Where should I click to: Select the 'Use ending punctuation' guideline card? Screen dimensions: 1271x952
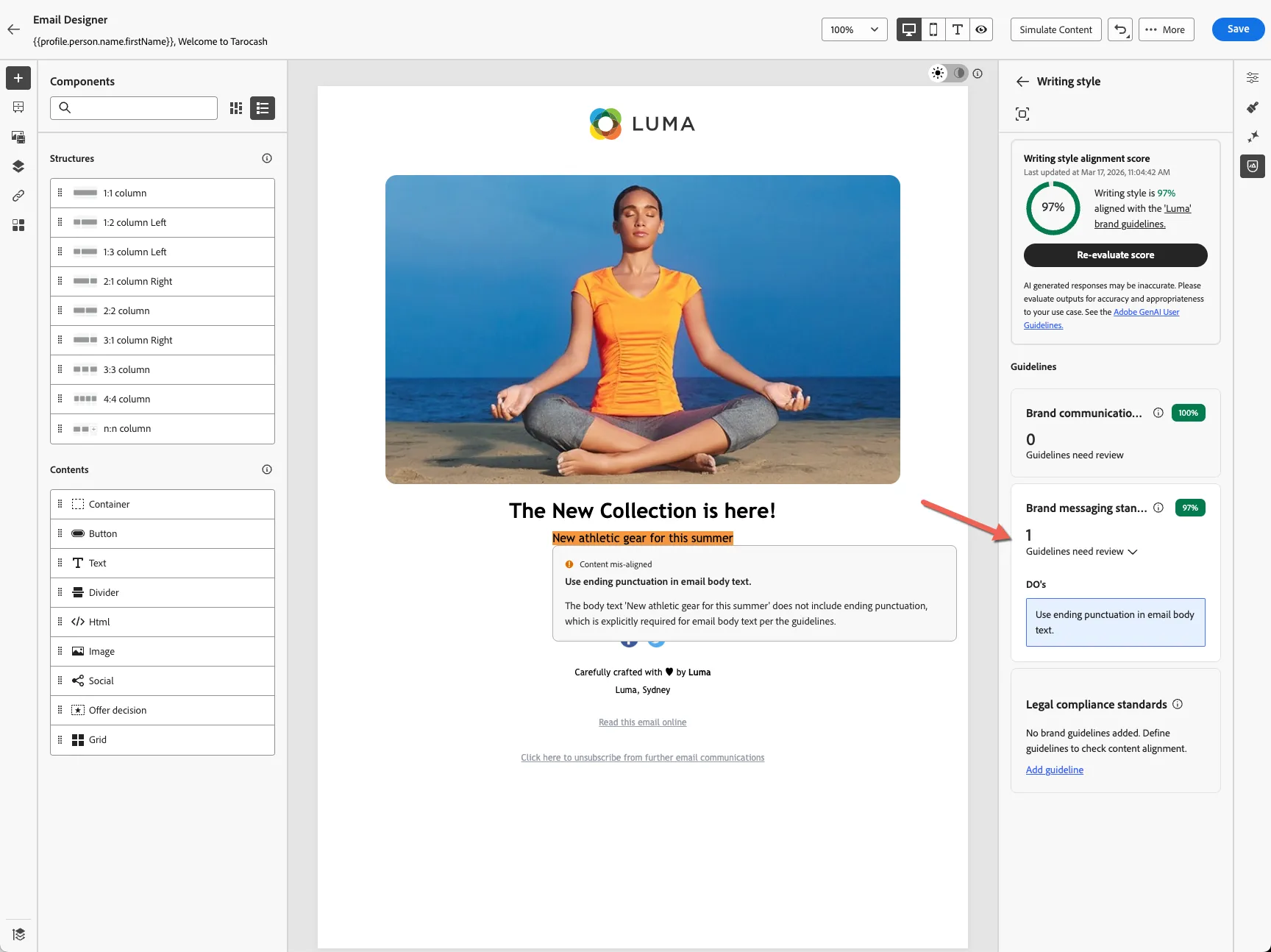(1115, 622)
